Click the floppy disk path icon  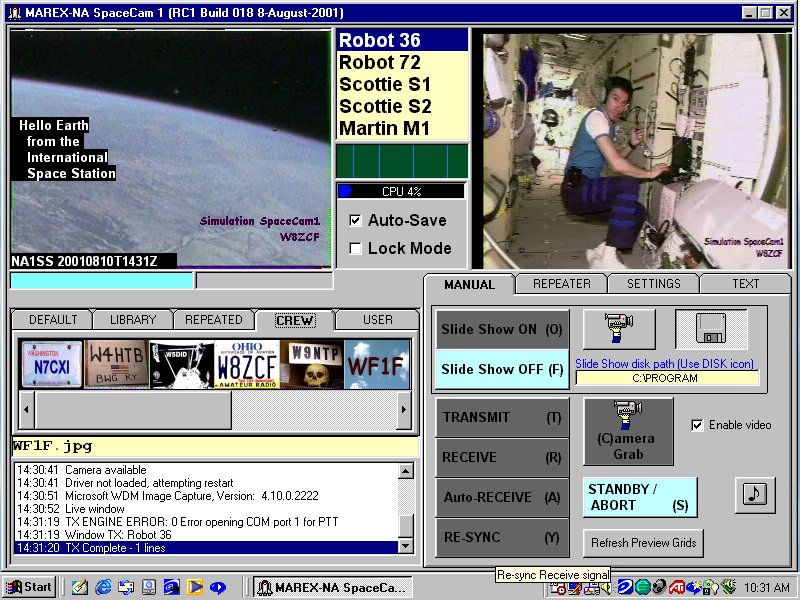click(711, 329)
